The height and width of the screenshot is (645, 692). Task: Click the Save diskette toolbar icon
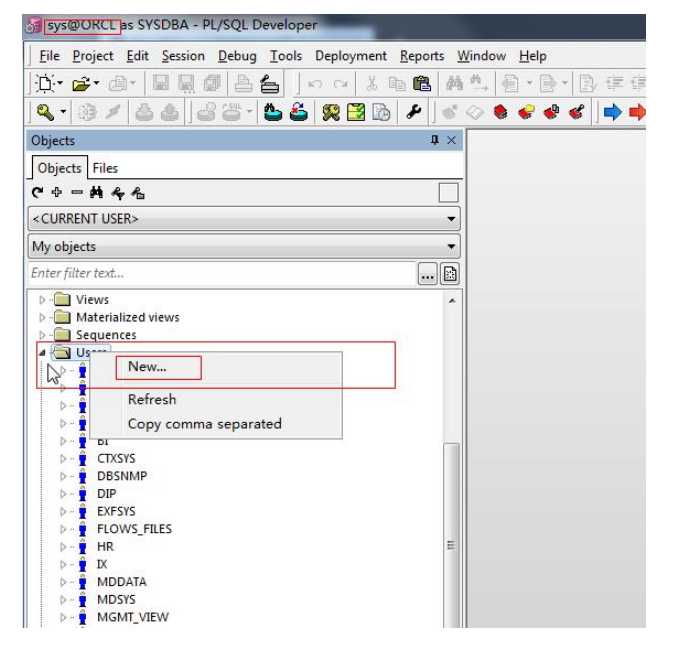click(x=161, y=83)
